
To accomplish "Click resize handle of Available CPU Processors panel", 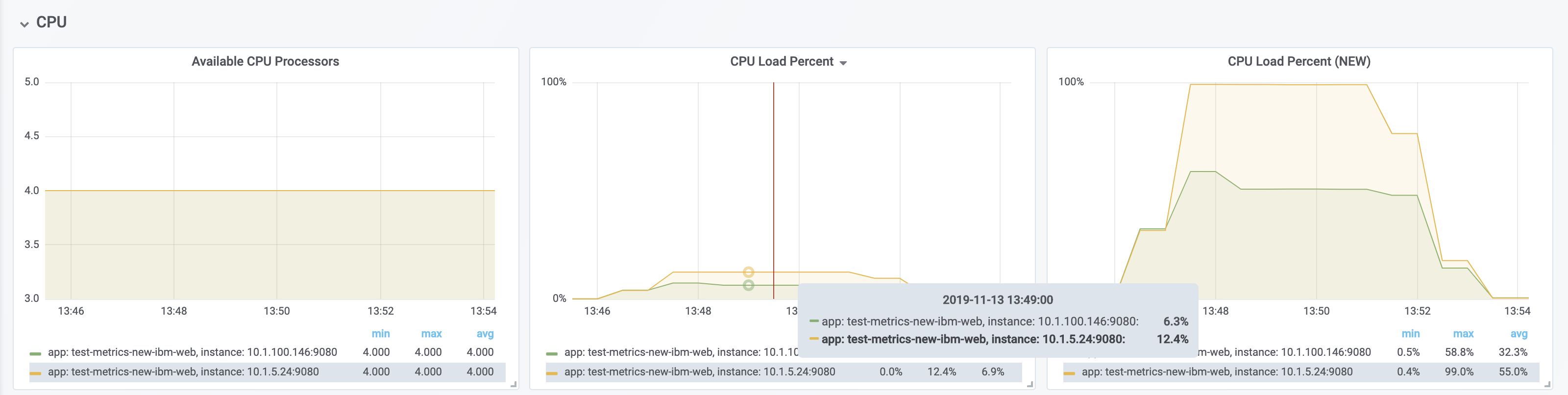I will 514,384.
